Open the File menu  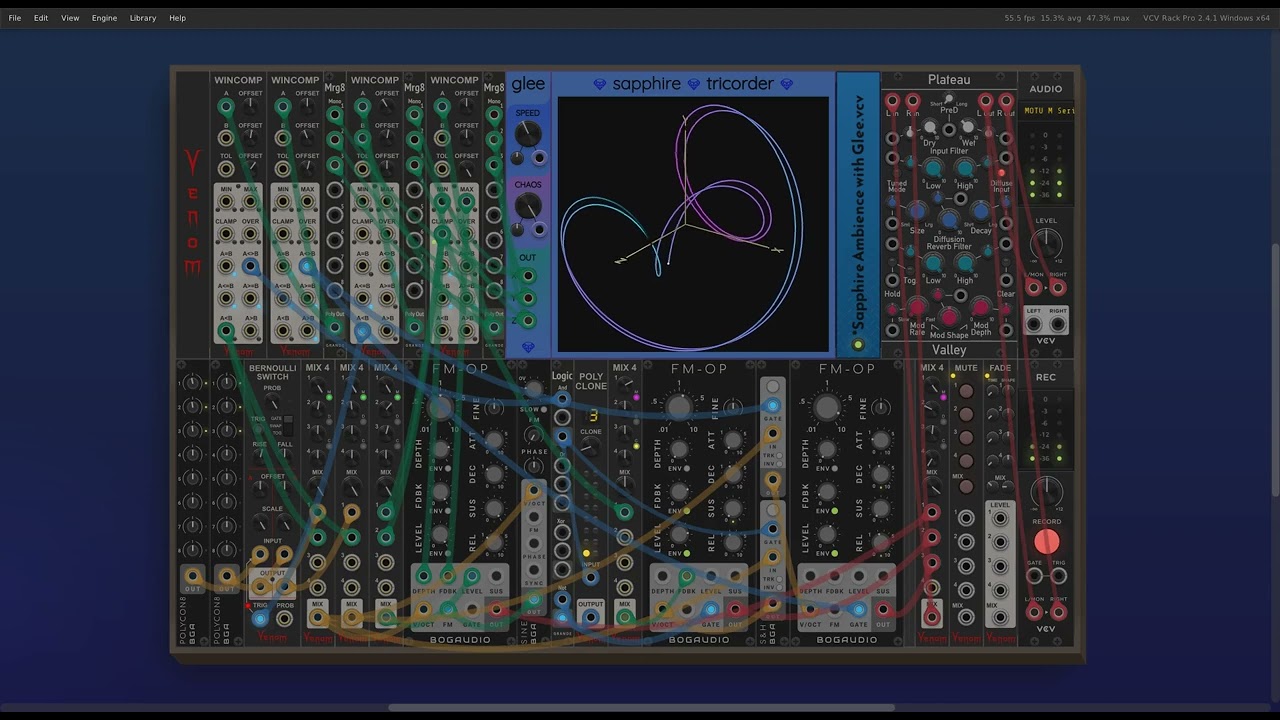14,18
